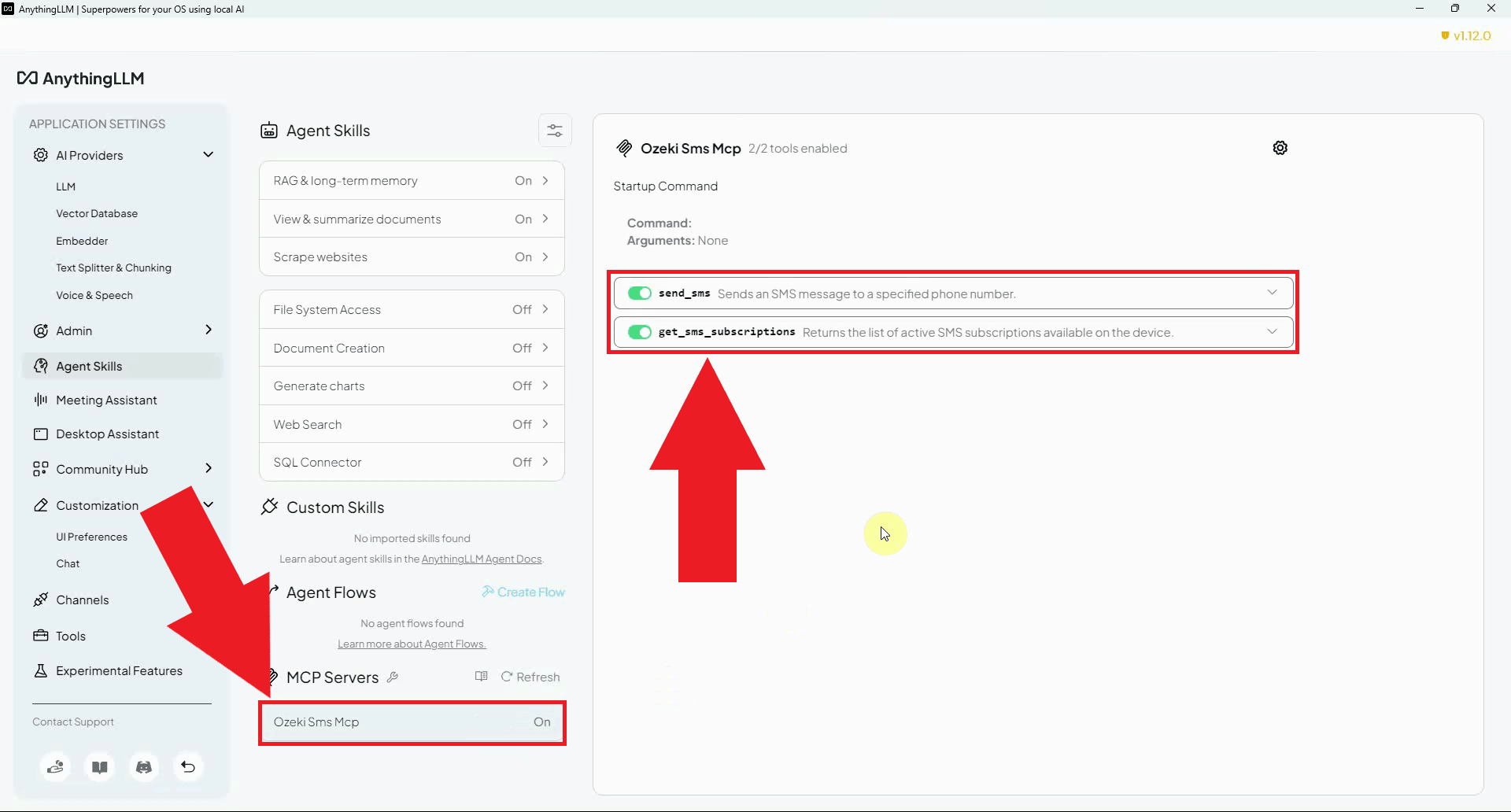Open the Ozeki Sms Mcp settings gear
The width and height of the screenshot is (1511, 812).
(1280, 148)
